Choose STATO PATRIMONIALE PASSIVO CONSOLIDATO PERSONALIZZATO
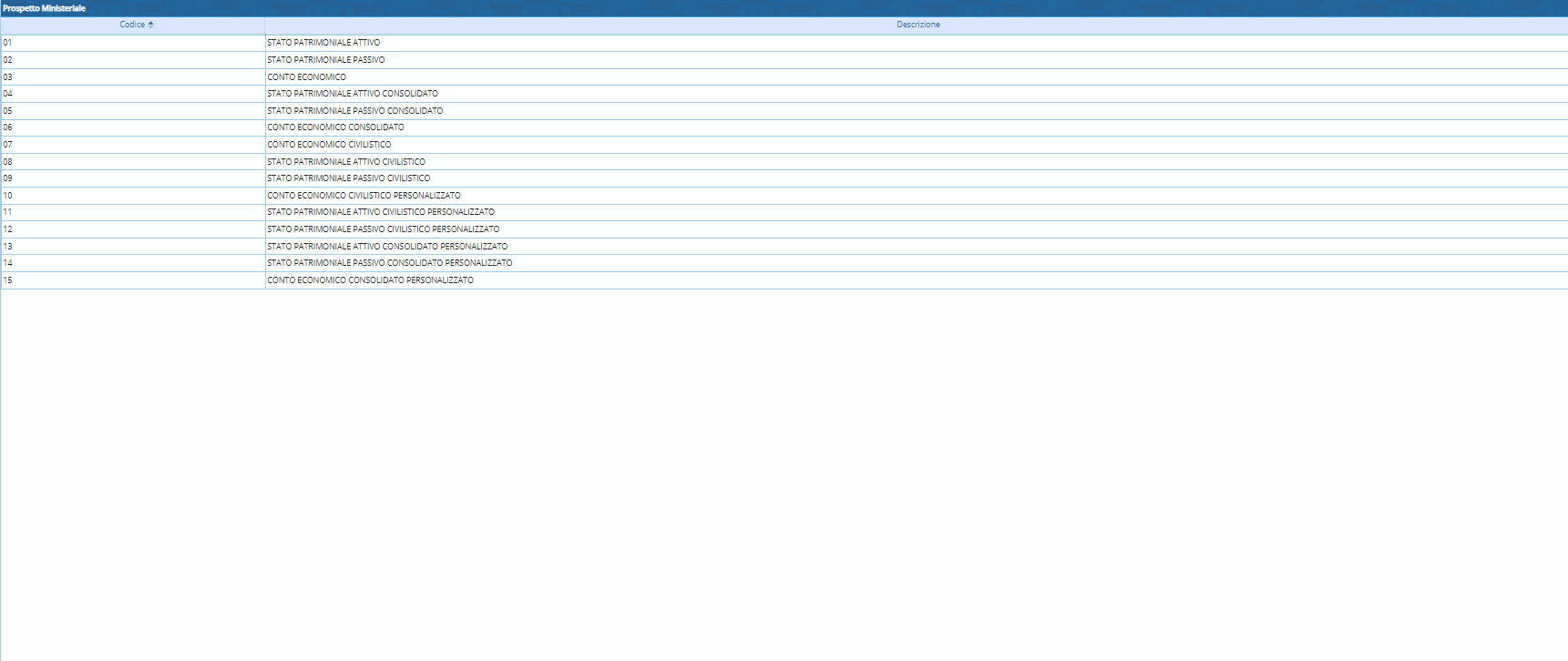The image size is (1568, 661). pyautogui.click(x=389, y=263)
